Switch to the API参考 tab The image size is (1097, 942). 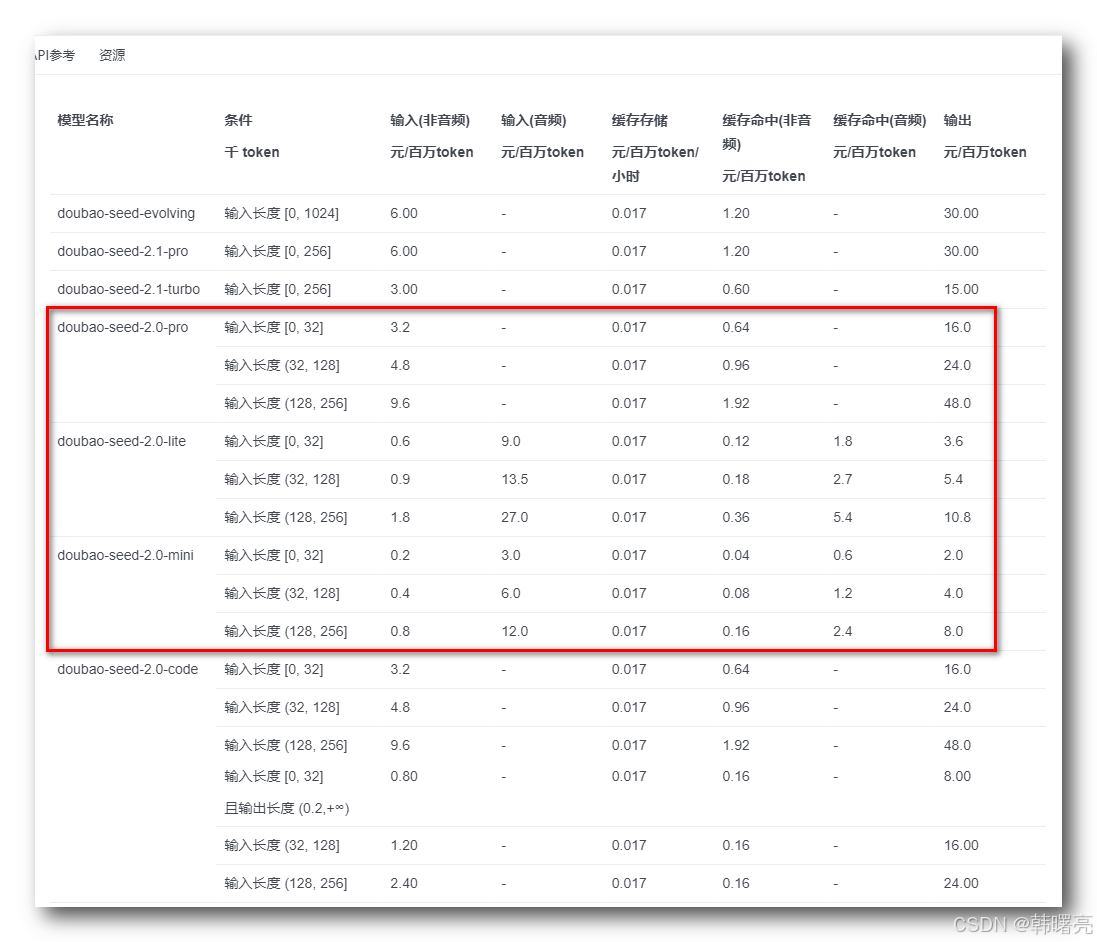(x=55, y=55)
